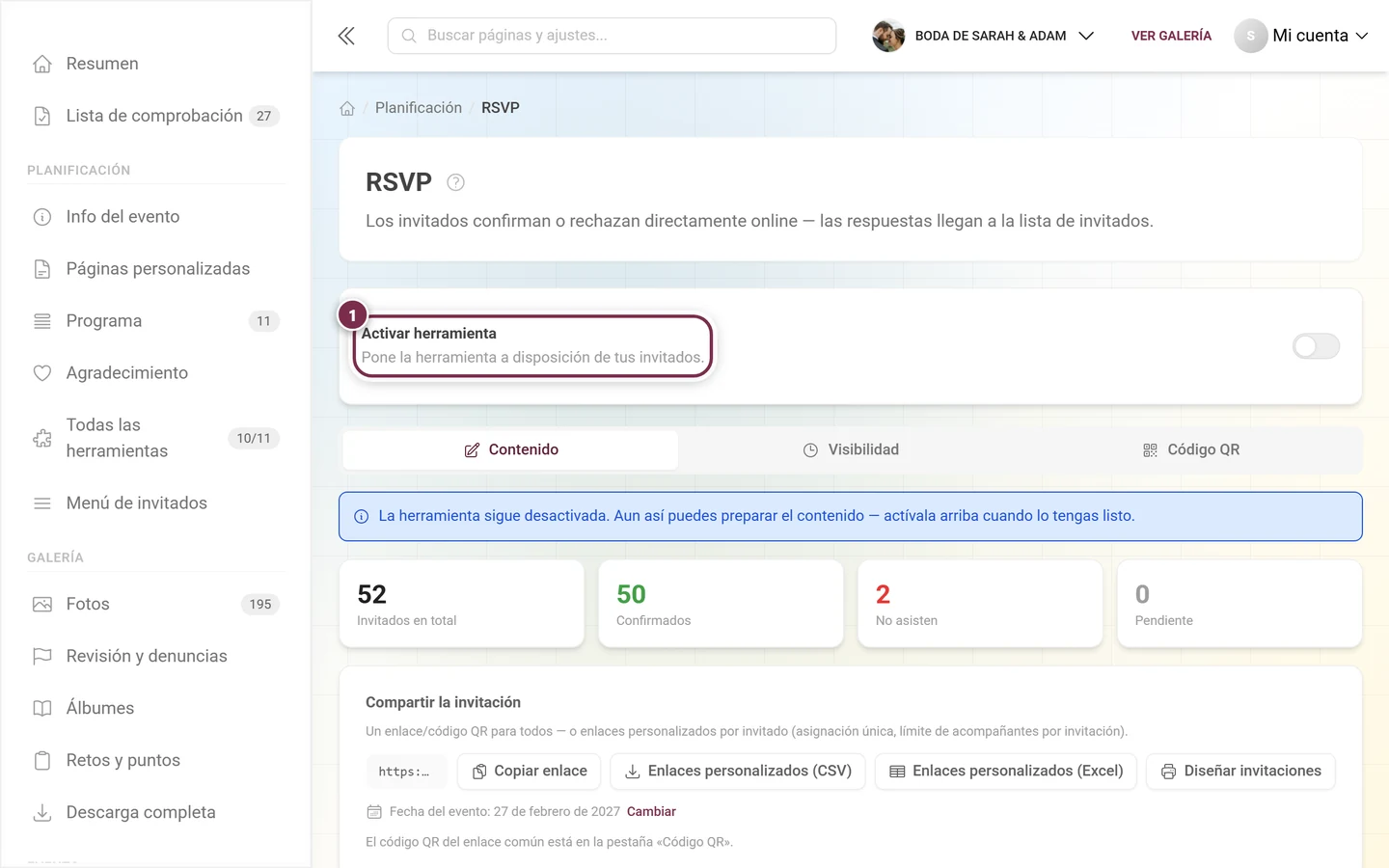
Task: Click the home icon in the breadcrumb
Action: tap(347, 108)
